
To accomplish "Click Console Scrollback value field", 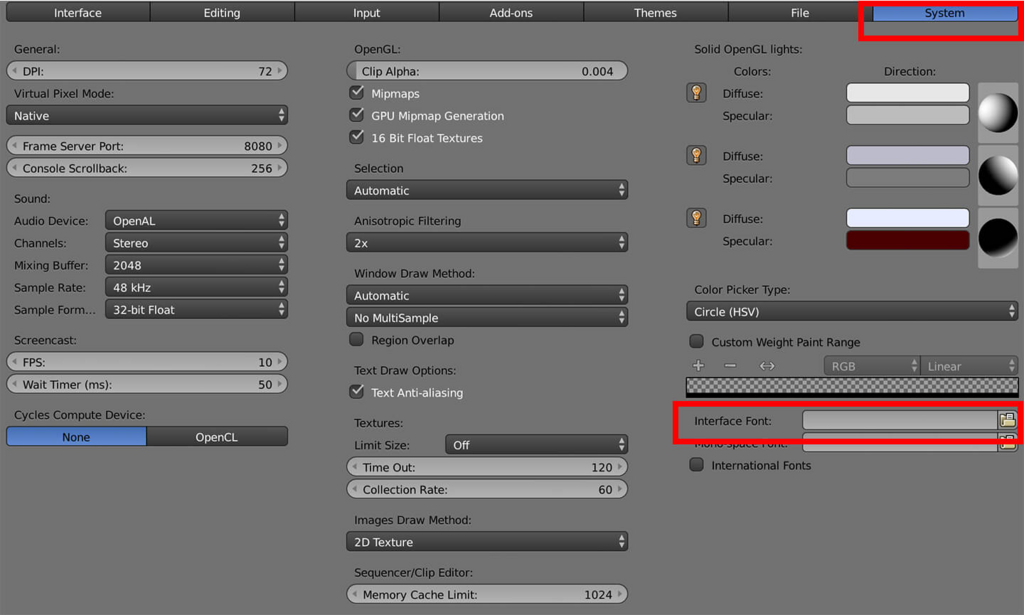I will [x=147, y=168].
